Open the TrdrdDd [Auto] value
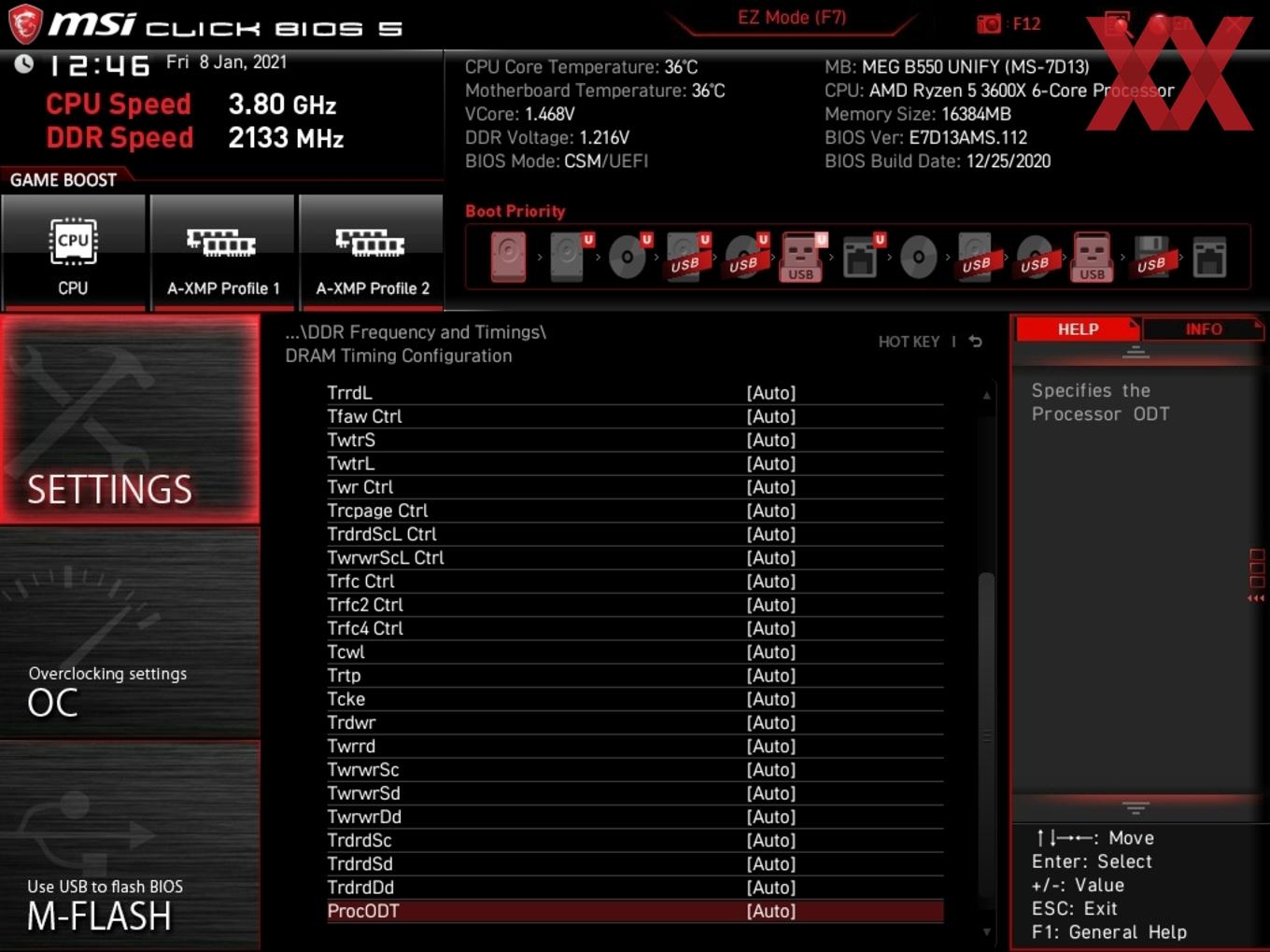Image resolution: width=1270 pixels, height=952 pixels. pyautogui.click(x=771, y=888)
